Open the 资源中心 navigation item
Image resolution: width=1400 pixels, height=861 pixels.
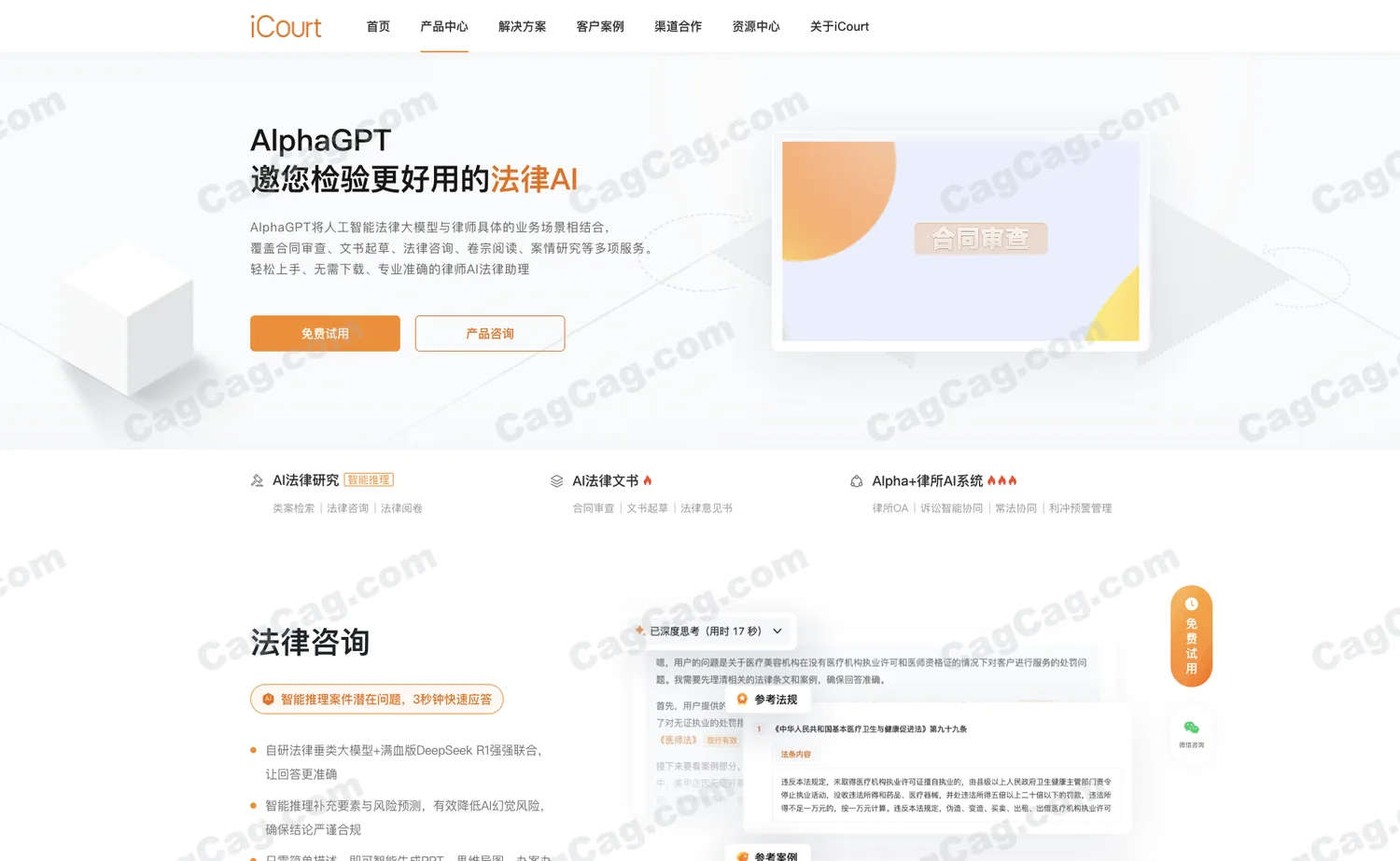[x=756, y=26]
